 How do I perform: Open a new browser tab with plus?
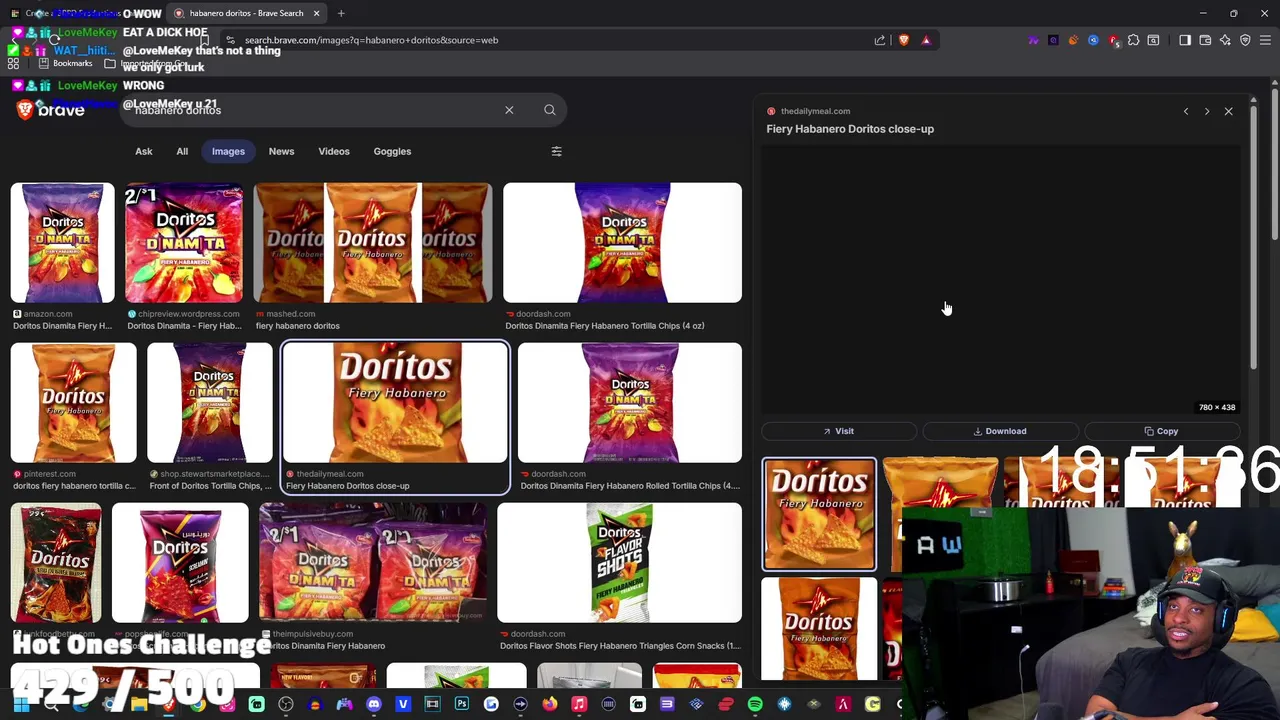click(x=341, y=13)
